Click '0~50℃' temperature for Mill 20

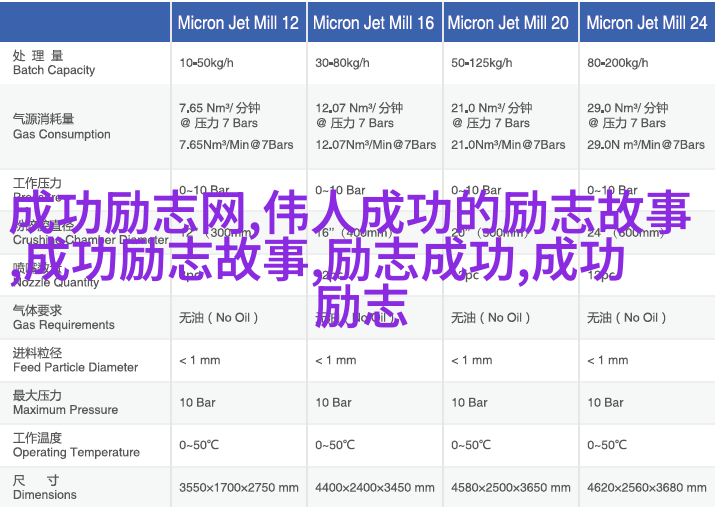(471, 445)
